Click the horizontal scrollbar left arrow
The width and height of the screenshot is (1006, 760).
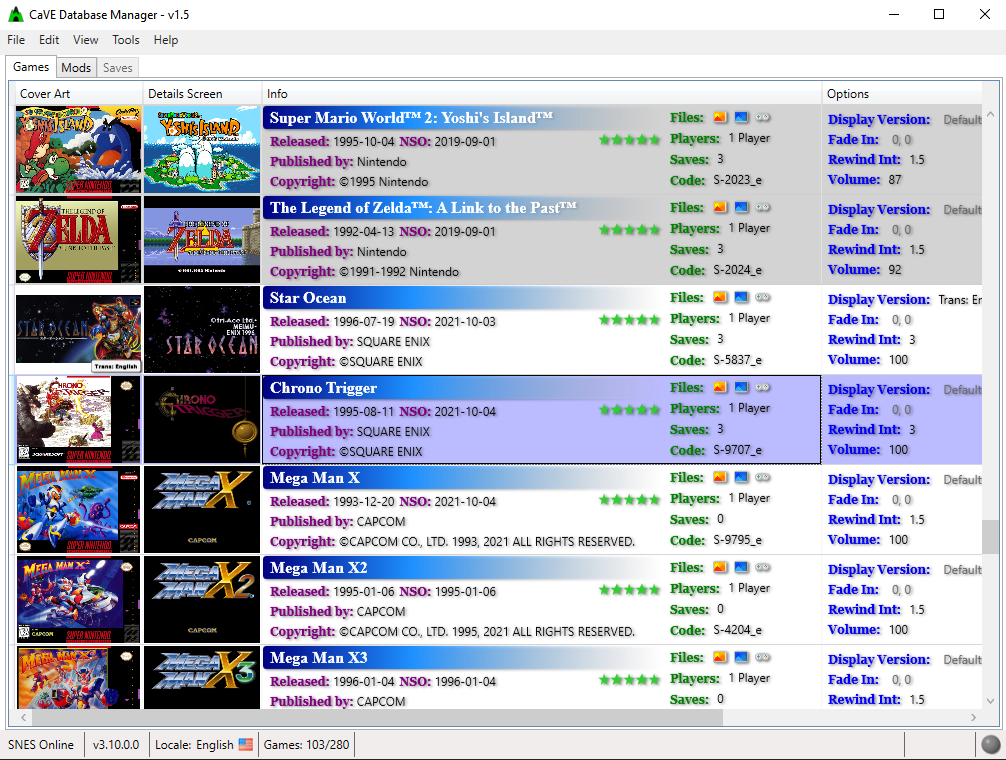(24, 717)
